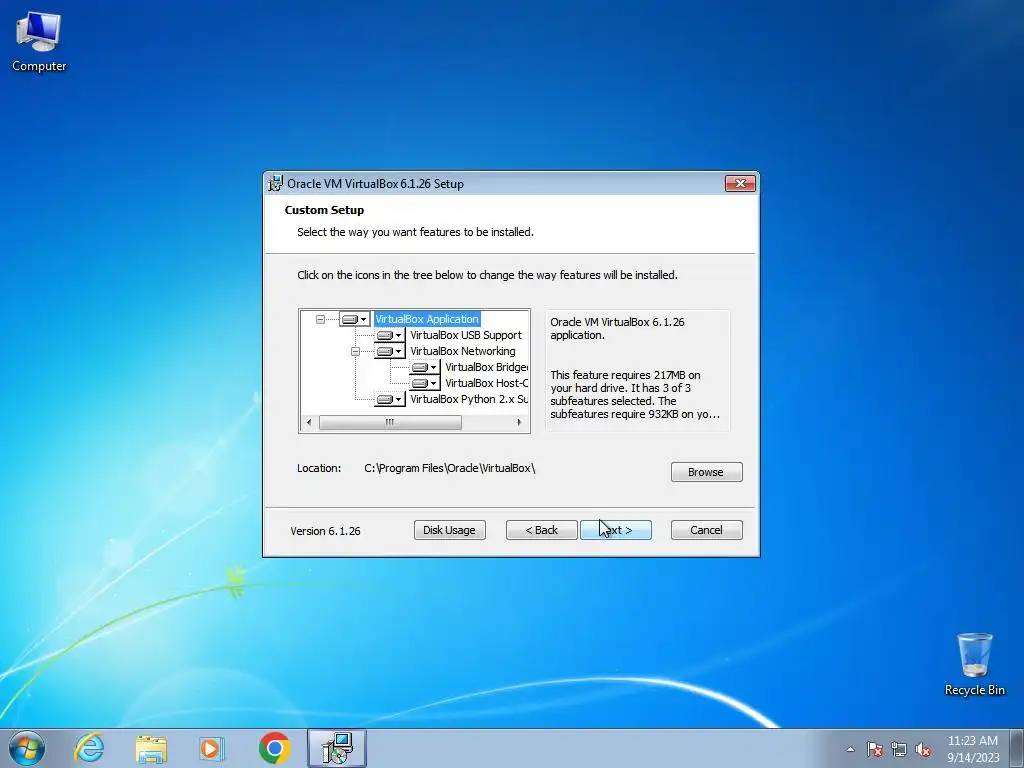The image size is (1024, 768).
Task: Select VirtualBox Bridged networking tree item
Action: click(x=486, y=367)
